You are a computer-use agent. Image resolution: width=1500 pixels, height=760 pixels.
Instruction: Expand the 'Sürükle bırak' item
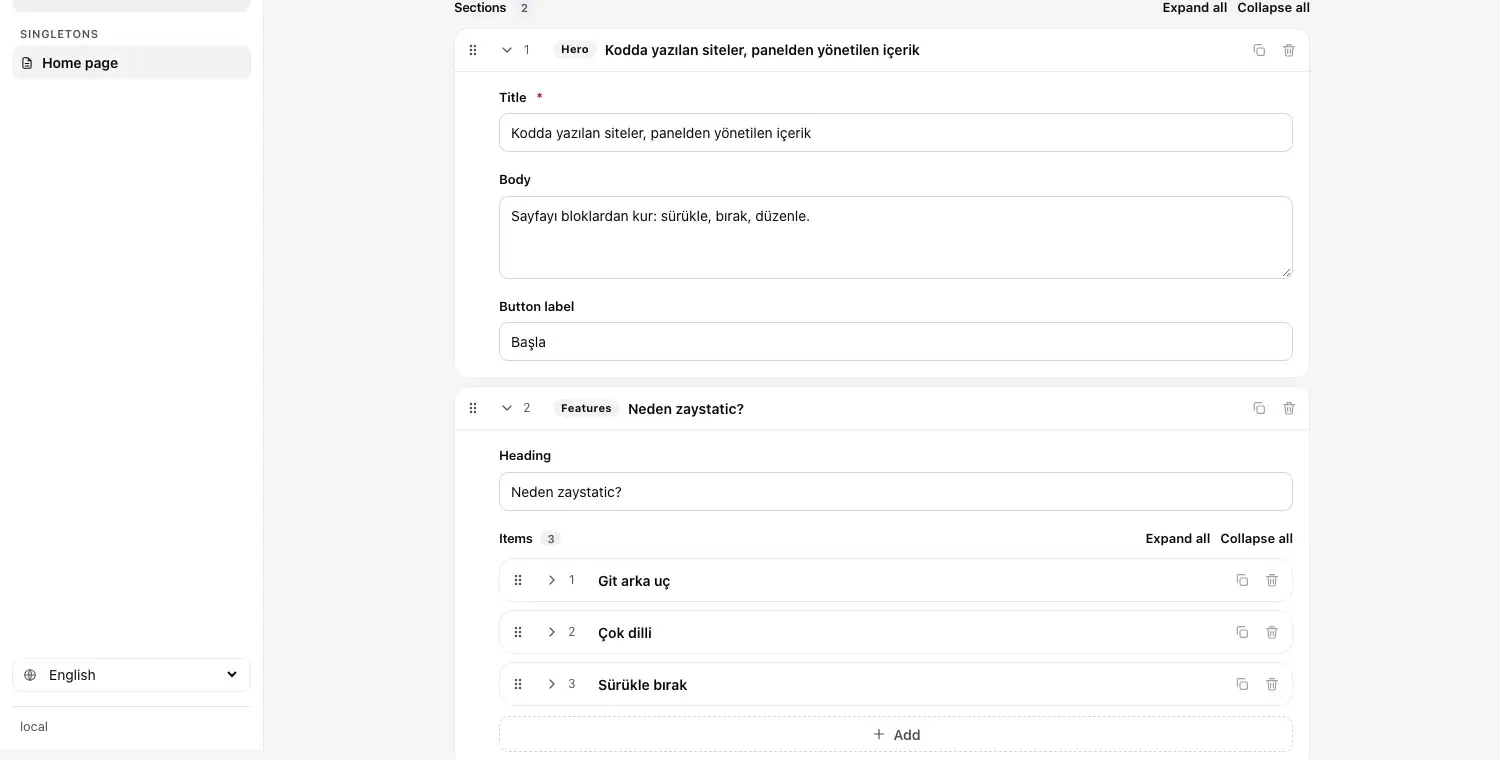coord(551,684)
